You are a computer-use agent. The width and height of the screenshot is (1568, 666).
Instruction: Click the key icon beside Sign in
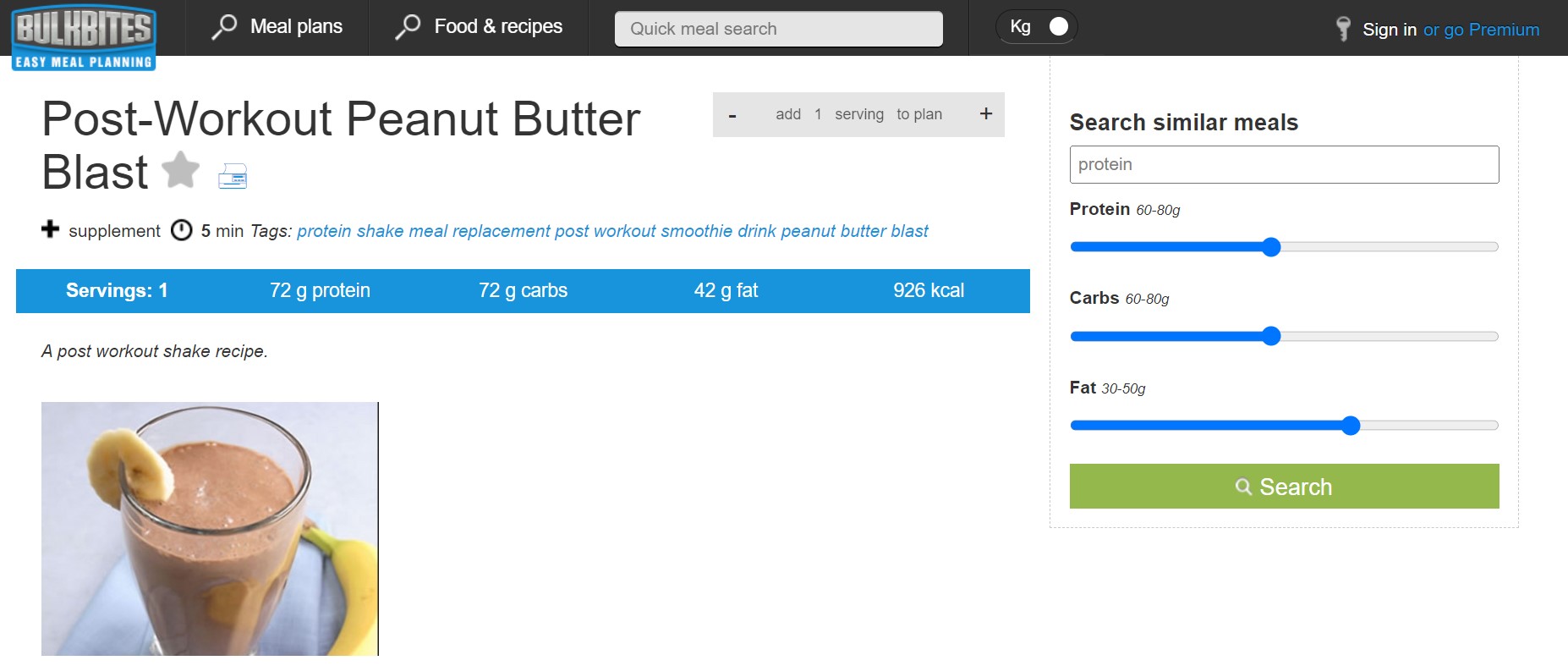[1343, 29]
